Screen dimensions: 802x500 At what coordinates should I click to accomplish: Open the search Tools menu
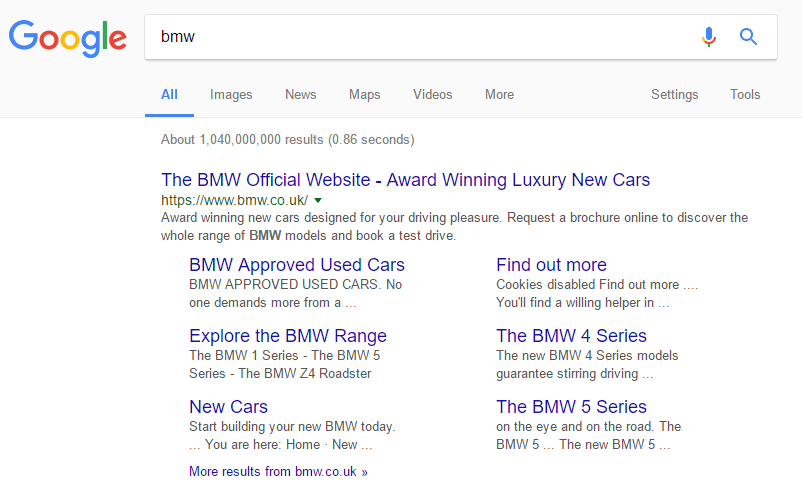coord(745,95)
